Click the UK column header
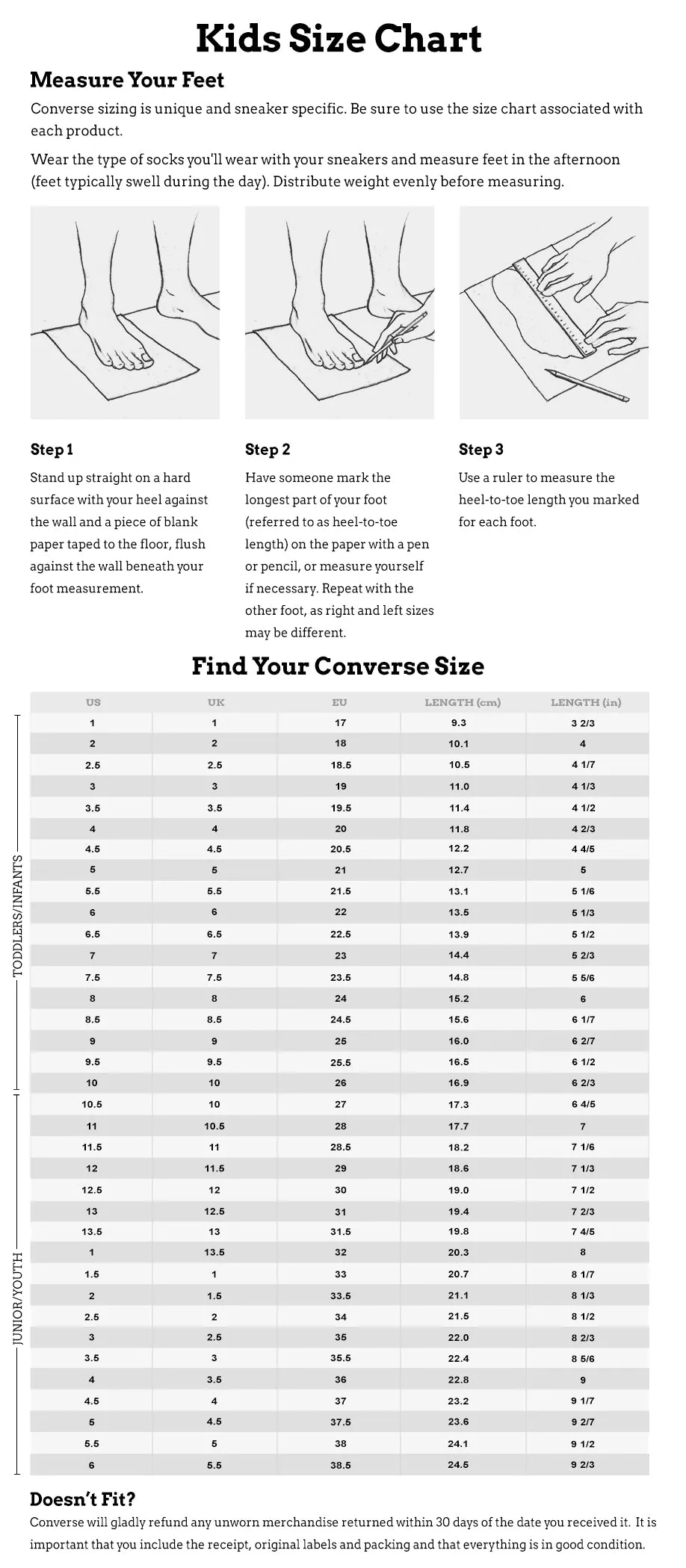Viewport: 686px width, 1568px height. (216, 702)
